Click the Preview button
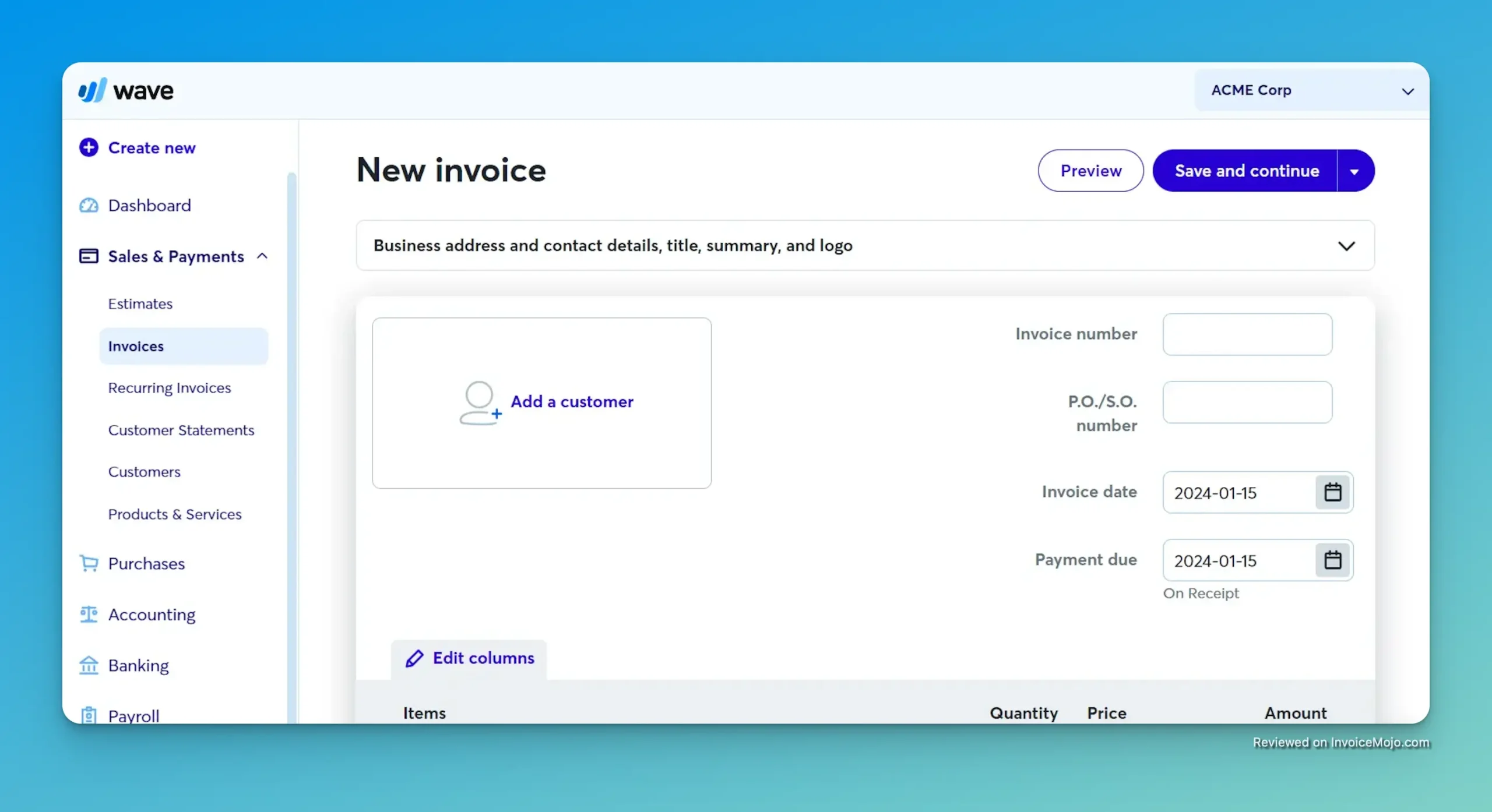The image size is (1492, 812). [x=1090, y=170]
